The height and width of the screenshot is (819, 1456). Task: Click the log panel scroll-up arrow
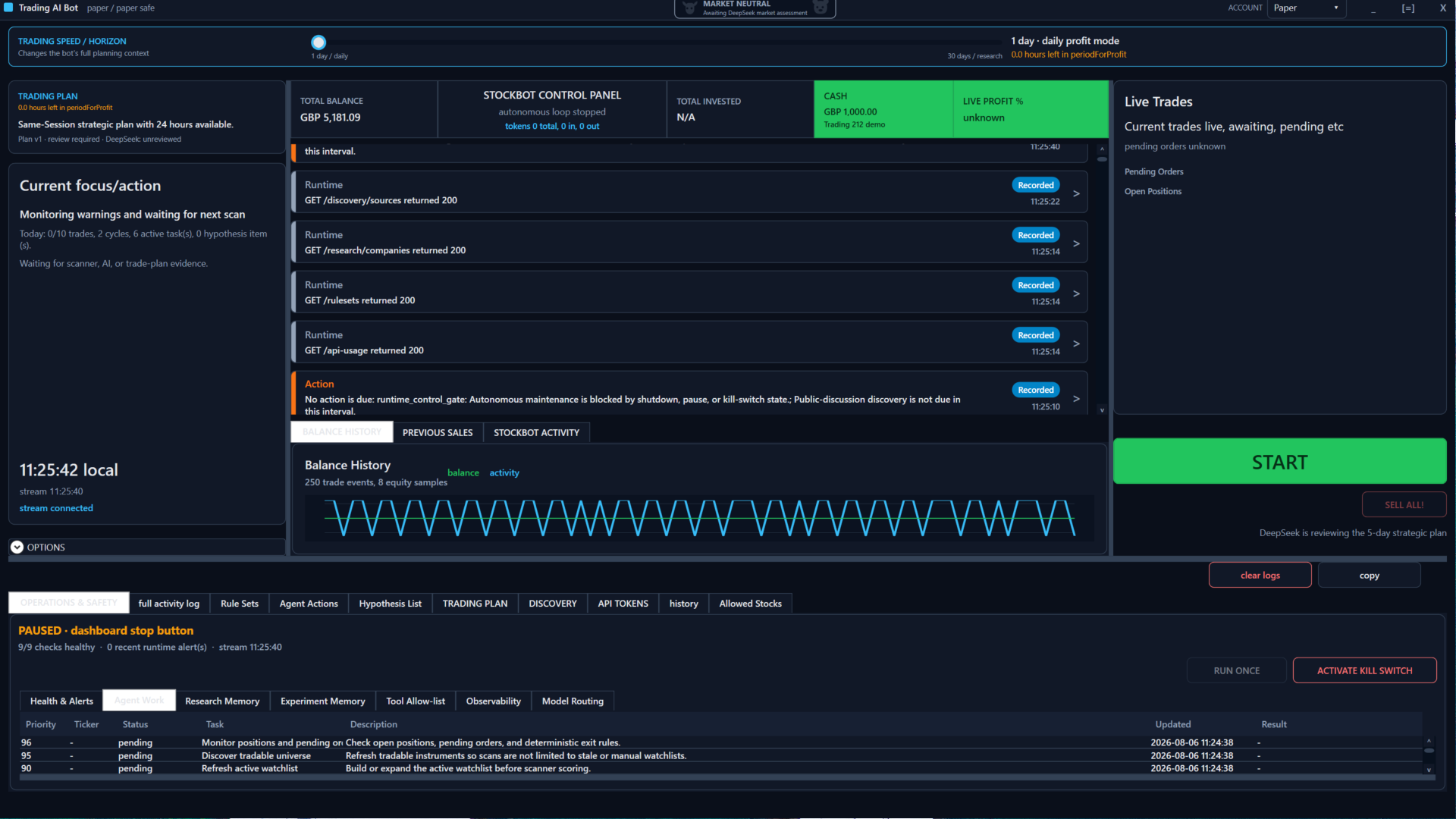click(1102, 149)
